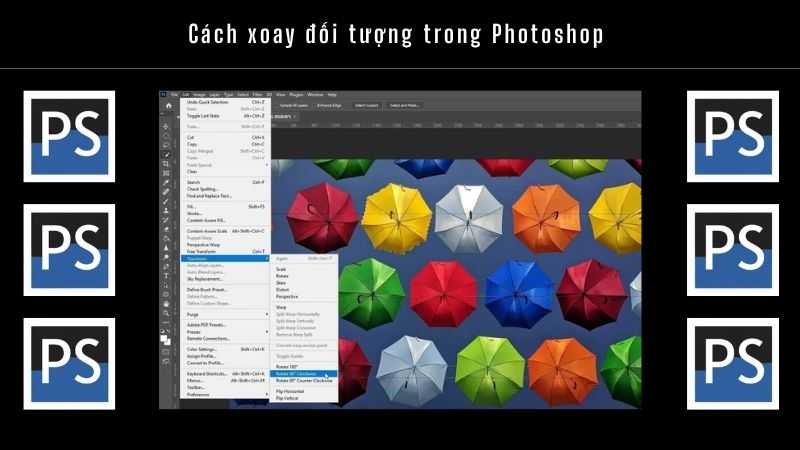Click the Home icon in Photoshop
This screenshot has height=450, width=800.
tap(168, 106)
